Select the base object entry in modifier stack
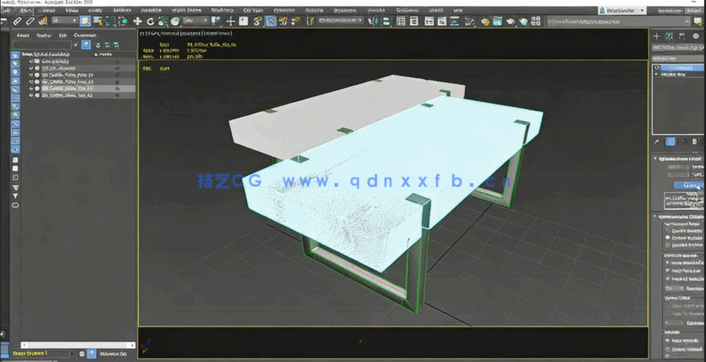 coord(673,74)
